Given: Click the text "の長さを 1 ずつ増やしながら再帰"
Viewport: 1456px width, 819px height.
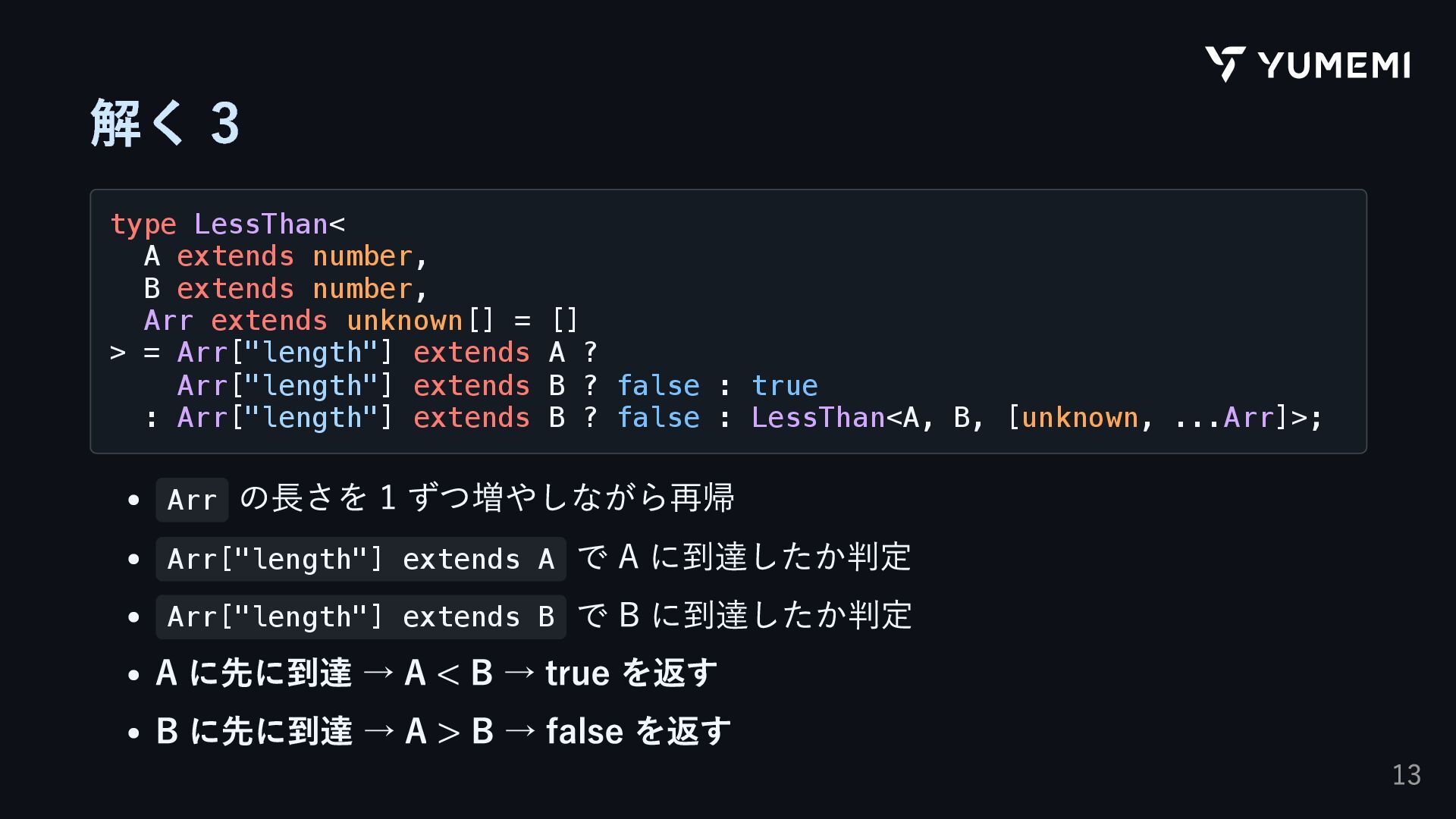Looking at the screenshot, I should (487, 498).
